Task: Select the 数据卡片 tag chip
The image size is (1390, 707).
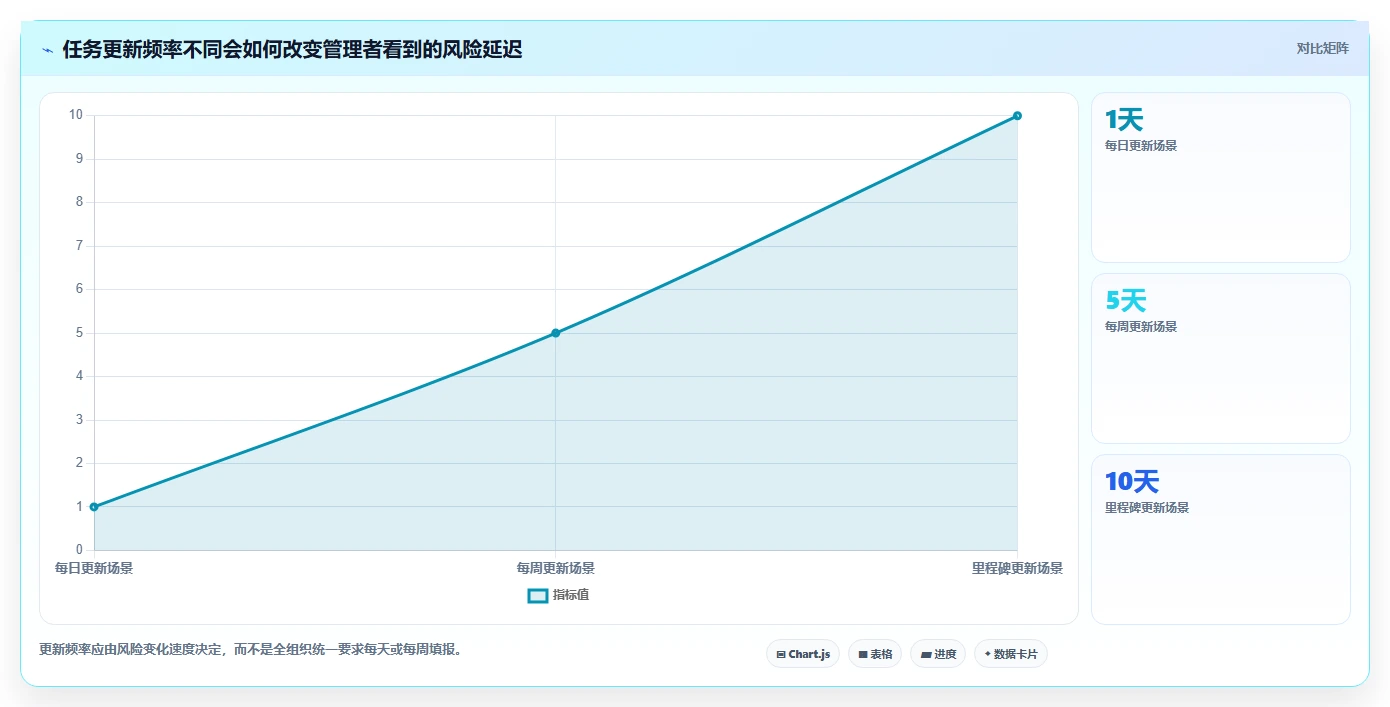Action: [x=1011, y=654]
